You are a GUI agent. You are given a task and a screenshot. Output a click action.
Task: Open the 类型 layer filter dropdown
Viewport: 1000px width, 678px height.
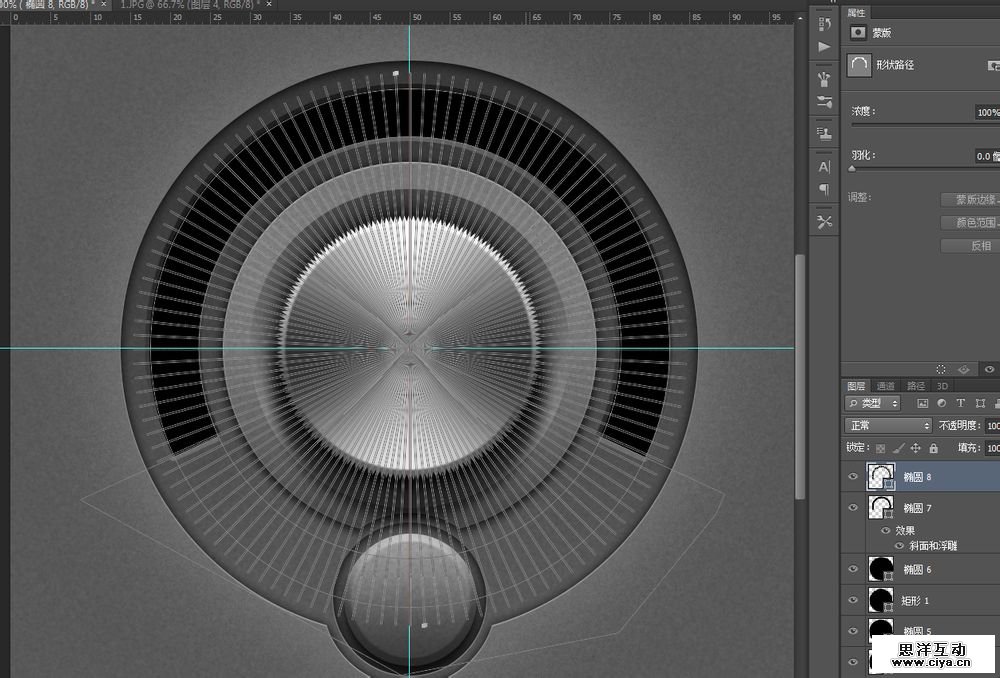[x=873, y=403]
